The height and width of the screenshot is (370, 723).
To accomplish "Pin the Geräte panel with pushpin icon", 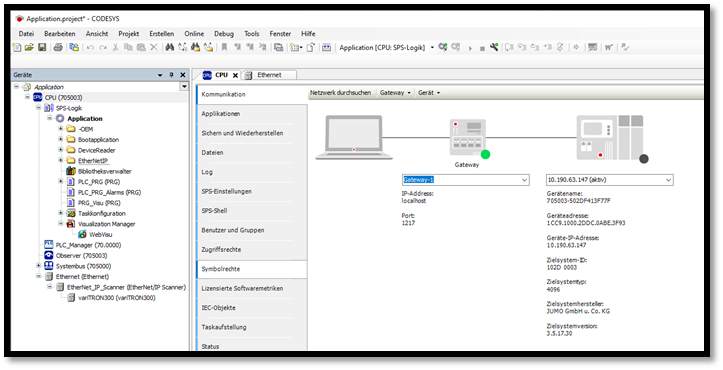I will coord(171,75).
